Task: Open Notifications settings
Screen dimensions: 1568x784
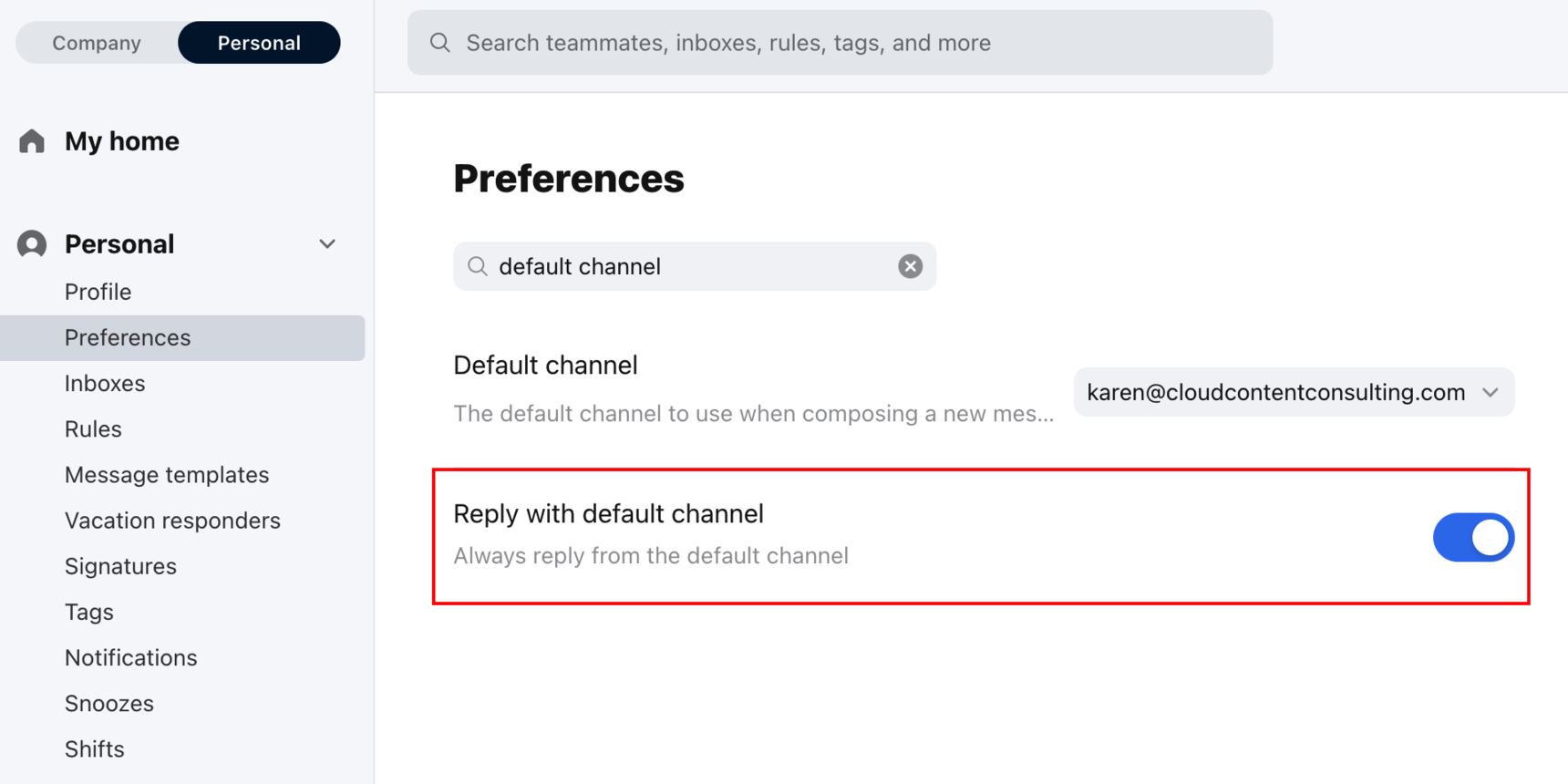Action: (130, 656)
